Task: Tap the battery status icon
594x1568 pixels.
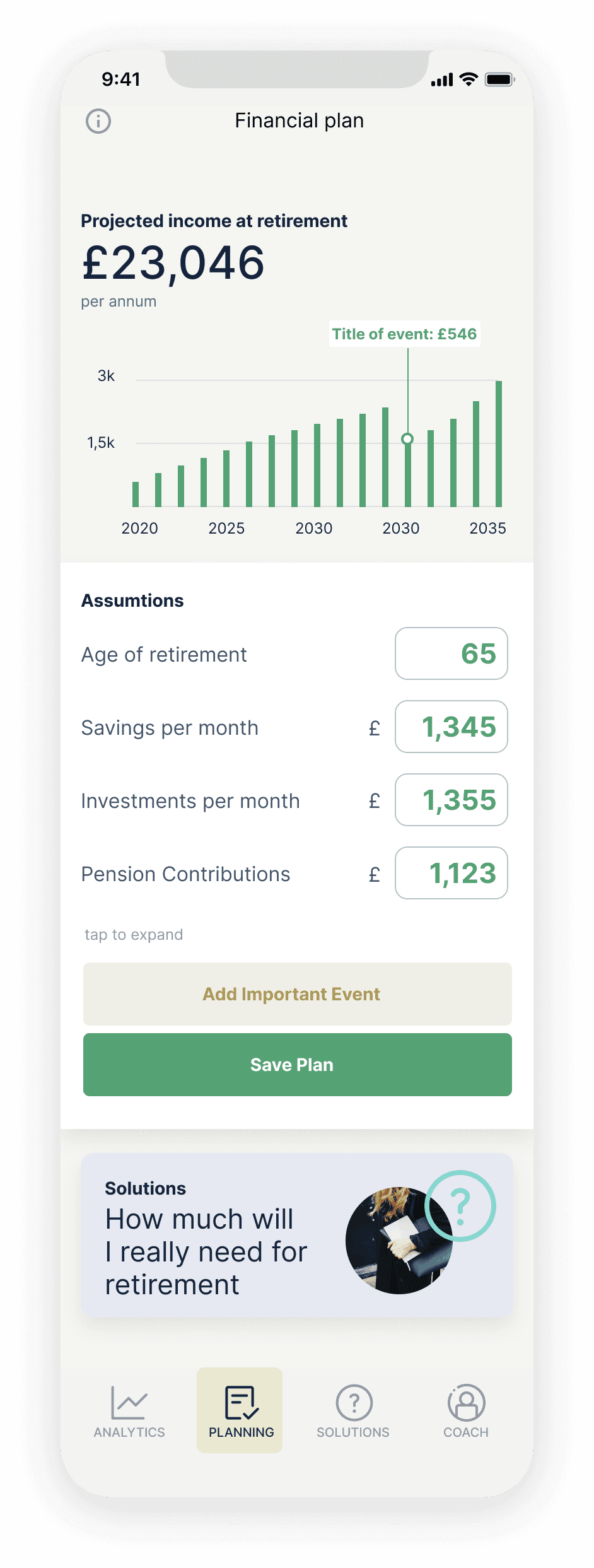Action: coord(499,79)
